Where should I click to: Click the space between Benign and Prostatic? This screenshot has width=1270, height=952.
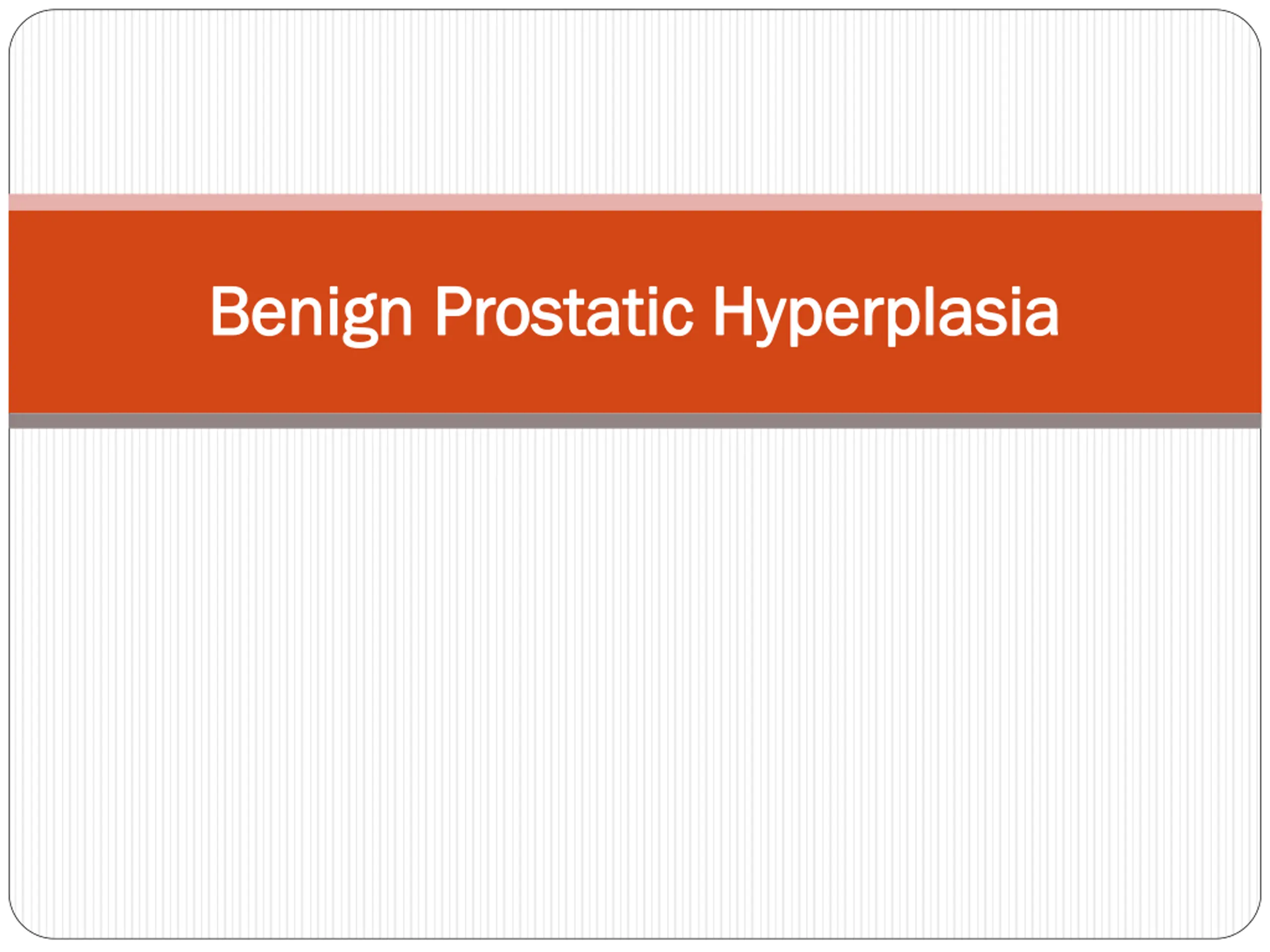pos(424,310)
